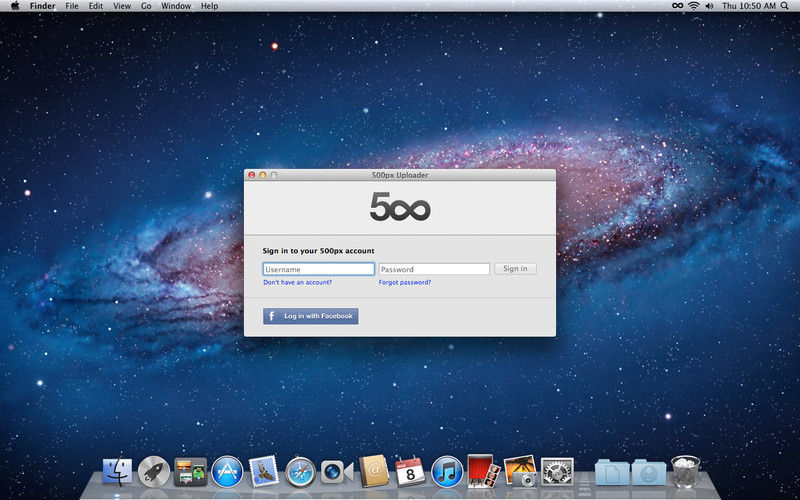The height and width of the screenshot is (500, 800).
Task: Open the View menu
Action: click(x=122, y=6)
